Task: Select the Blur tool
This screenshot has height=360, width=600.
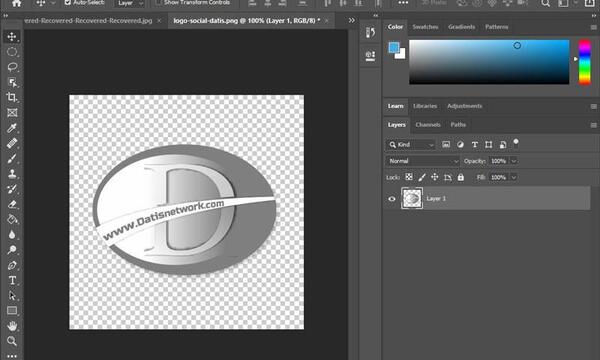Action: (x=12, y=235)
